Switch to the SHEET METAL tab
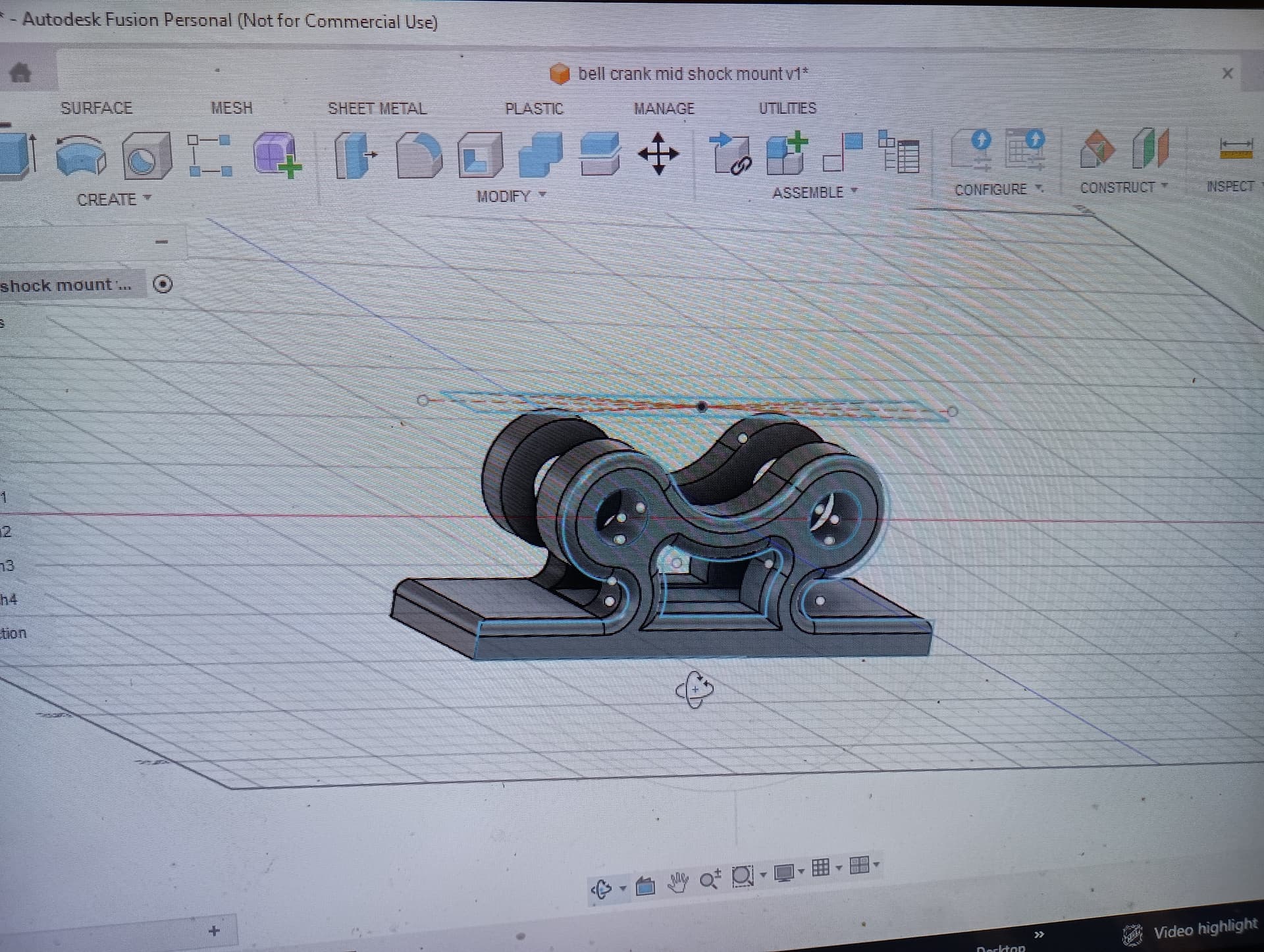 click(377, 109)
